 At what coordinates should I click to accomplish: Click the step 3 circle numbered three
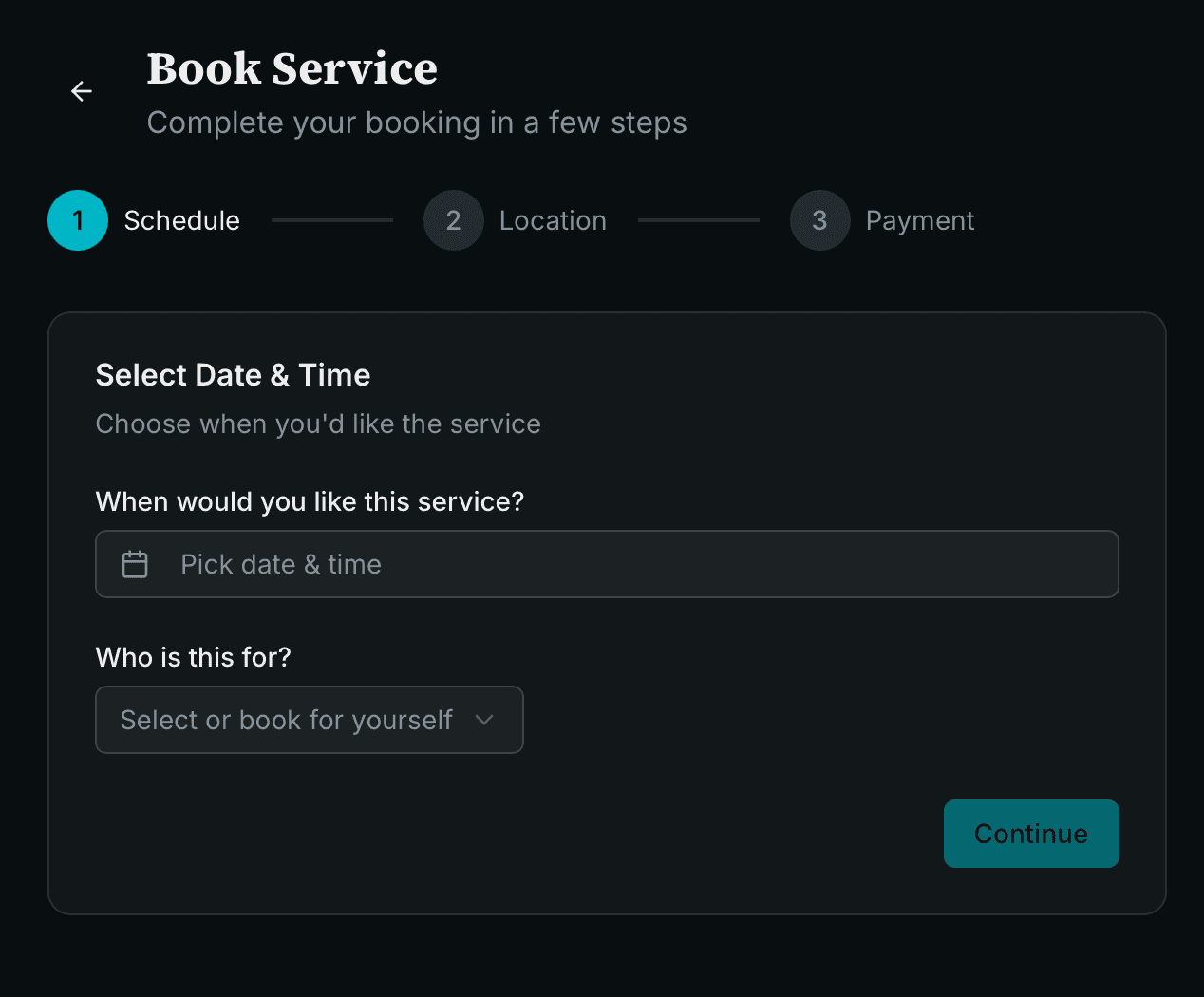tap(819, 219)
